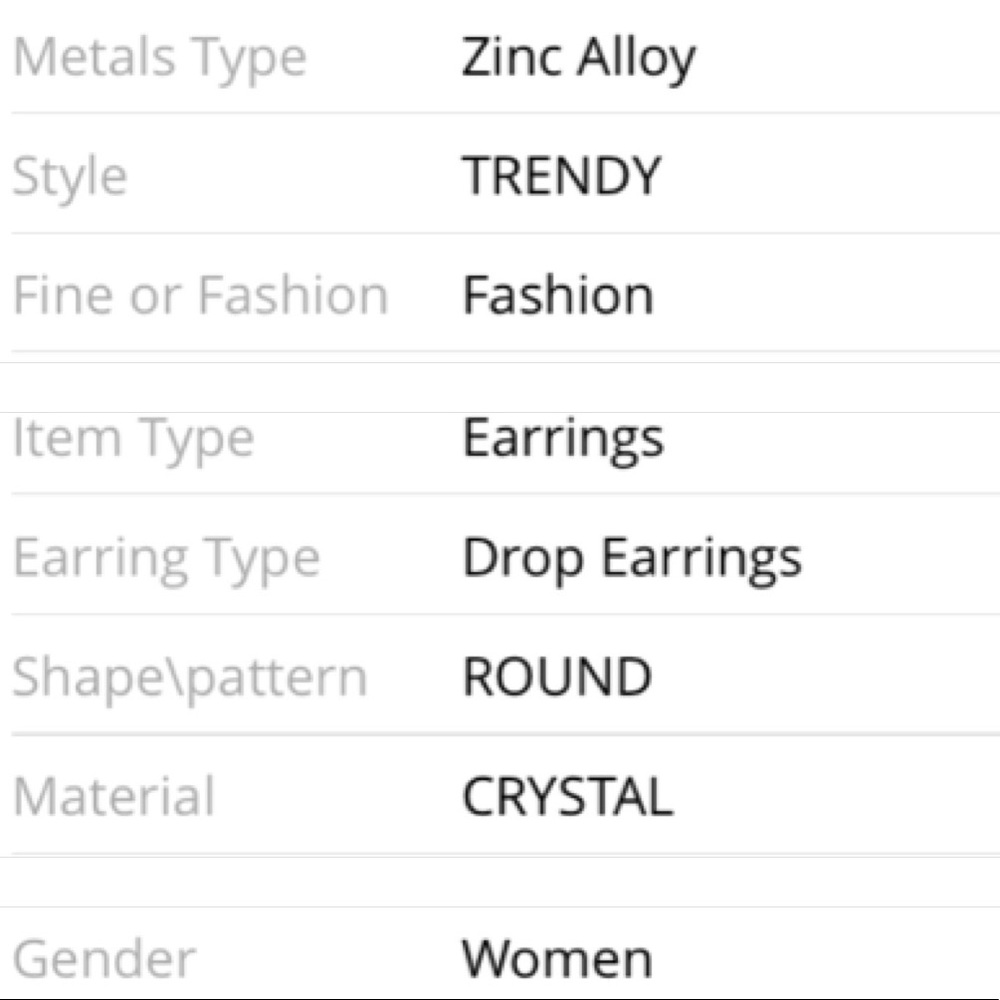Select the CRYSTAL material value
This screenshot has height=1000, width=1000.
(568, 797)
